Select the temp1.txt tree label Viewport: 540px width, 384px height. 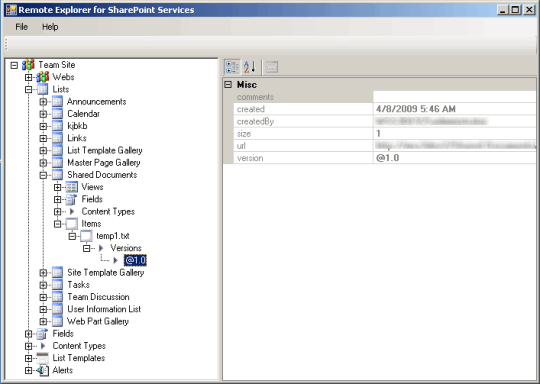pyautogui.click(x=113, y=236)
